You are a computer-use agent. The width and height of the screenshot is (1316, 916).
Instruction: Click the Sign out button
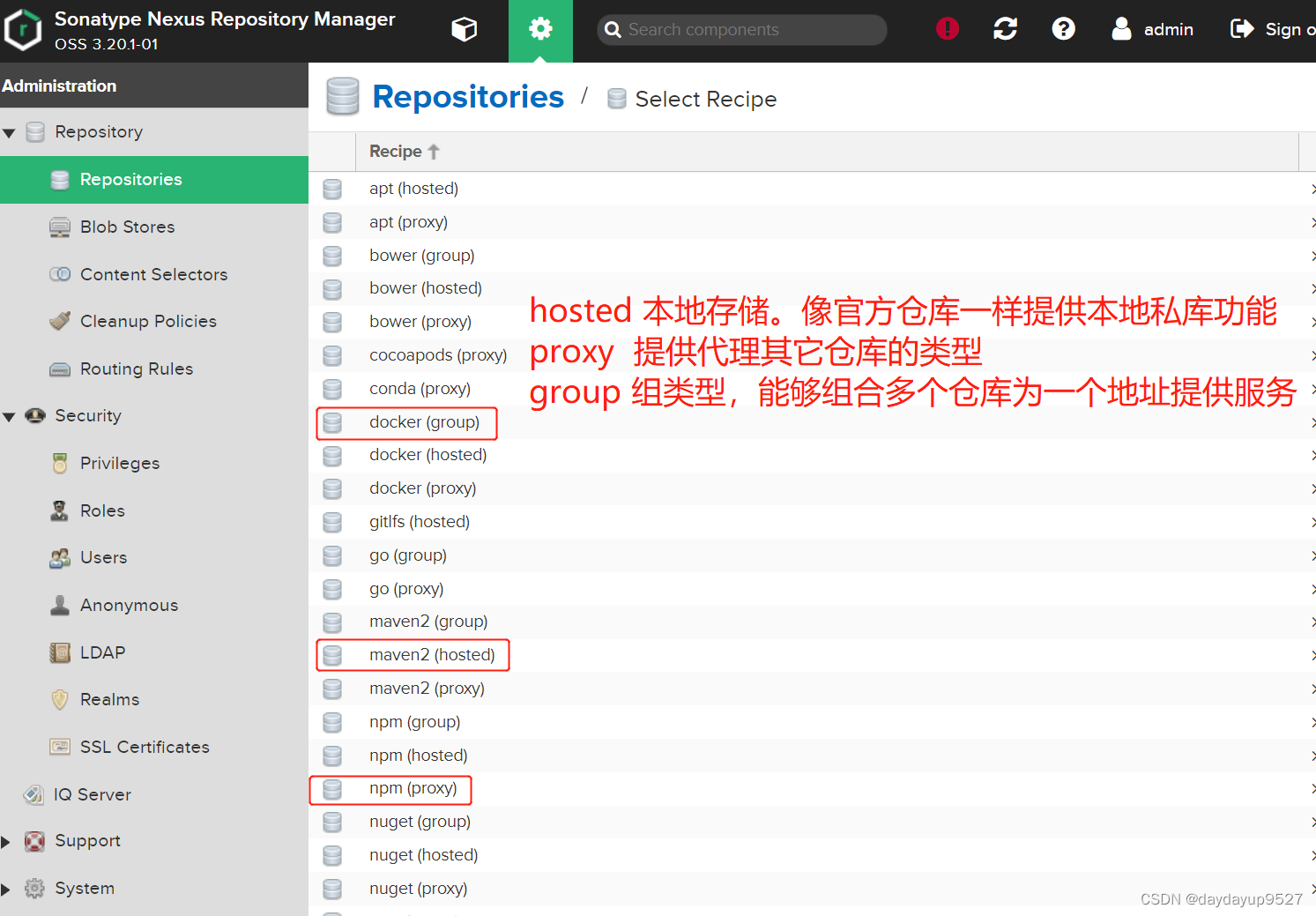[x=1273, y=30]
